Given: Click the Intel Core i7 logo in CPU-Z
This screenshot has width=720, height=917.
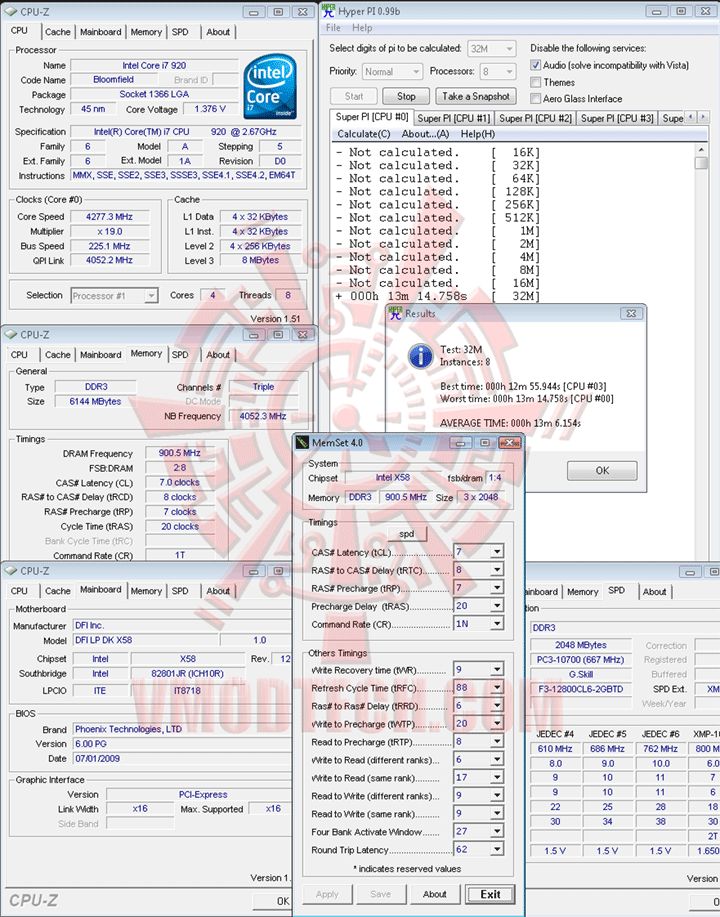Looking at the screenshot, I should tap(270, 87).
